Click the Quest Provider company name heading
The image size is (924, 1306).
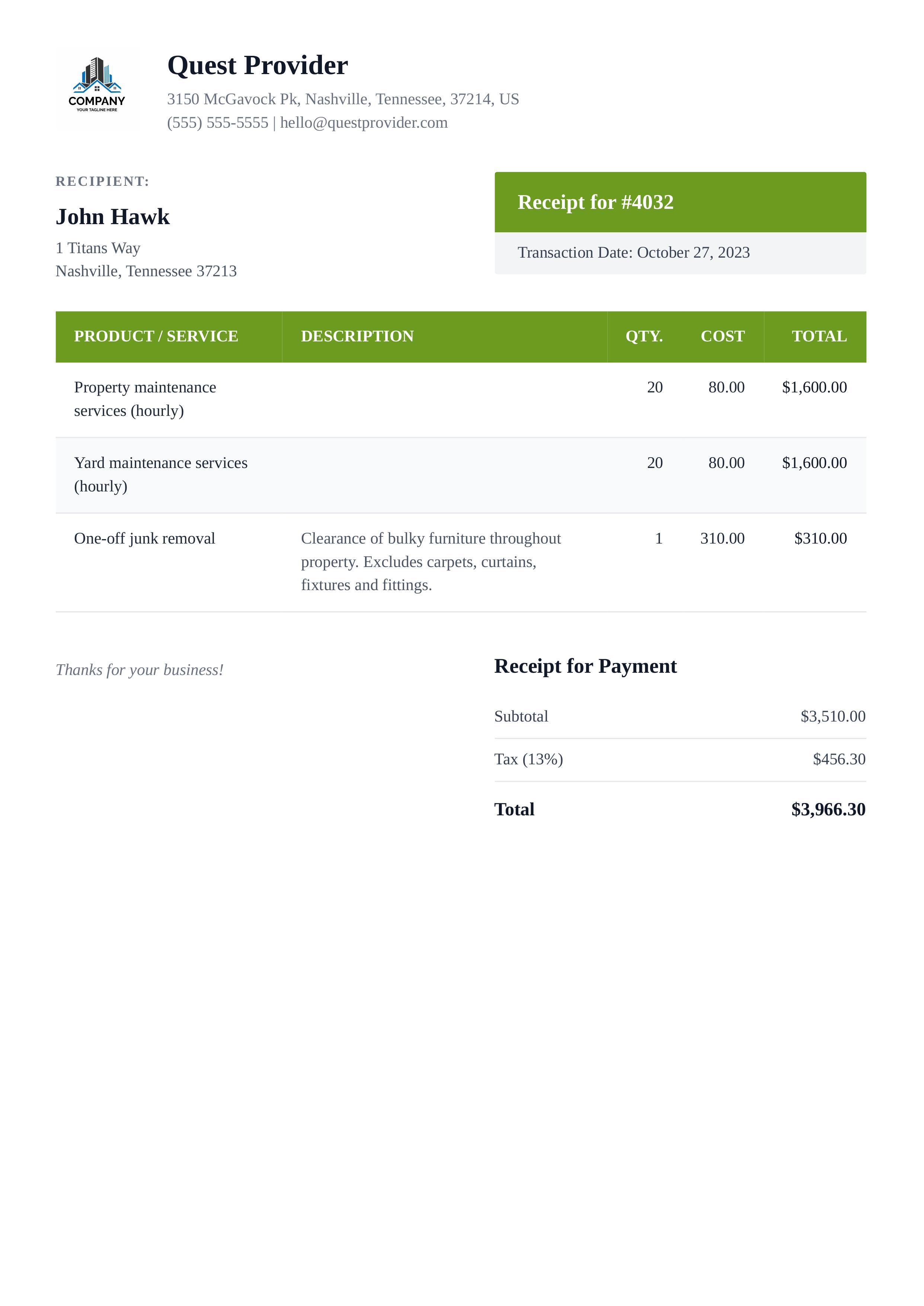coord(257,66)
